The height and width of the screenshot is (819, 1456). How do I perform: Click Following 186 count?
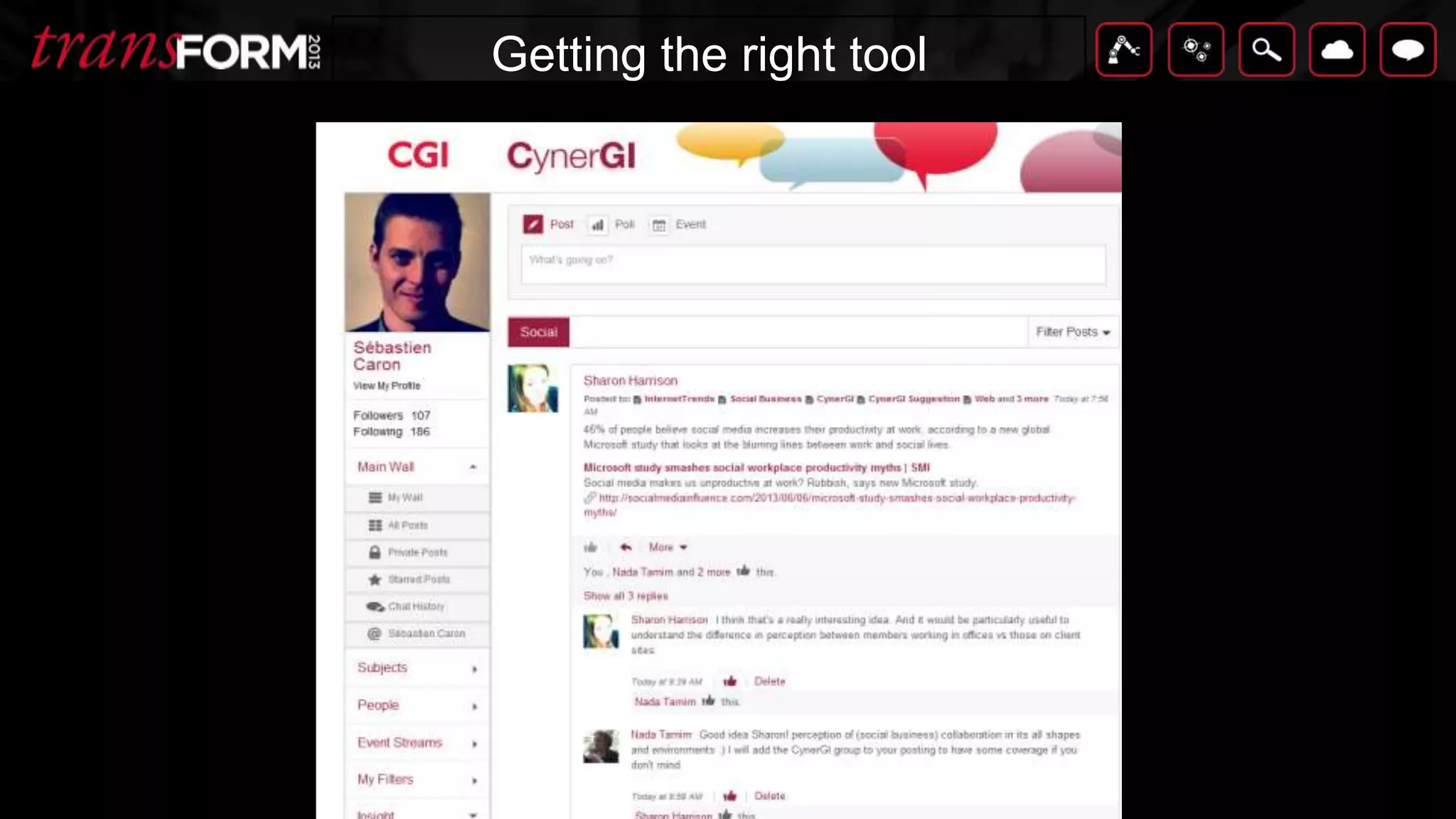392,432
